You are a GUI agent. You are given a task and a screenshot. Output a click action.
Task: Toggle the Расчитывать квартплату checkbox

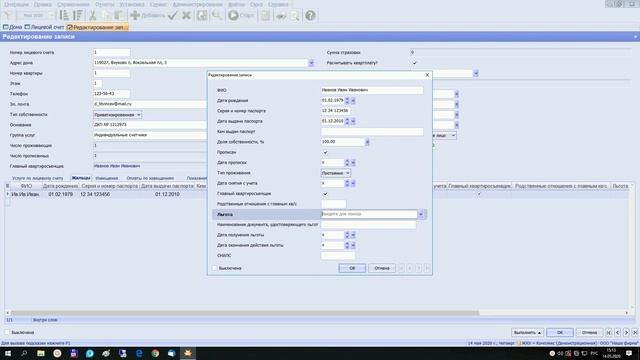click(414, 63)
